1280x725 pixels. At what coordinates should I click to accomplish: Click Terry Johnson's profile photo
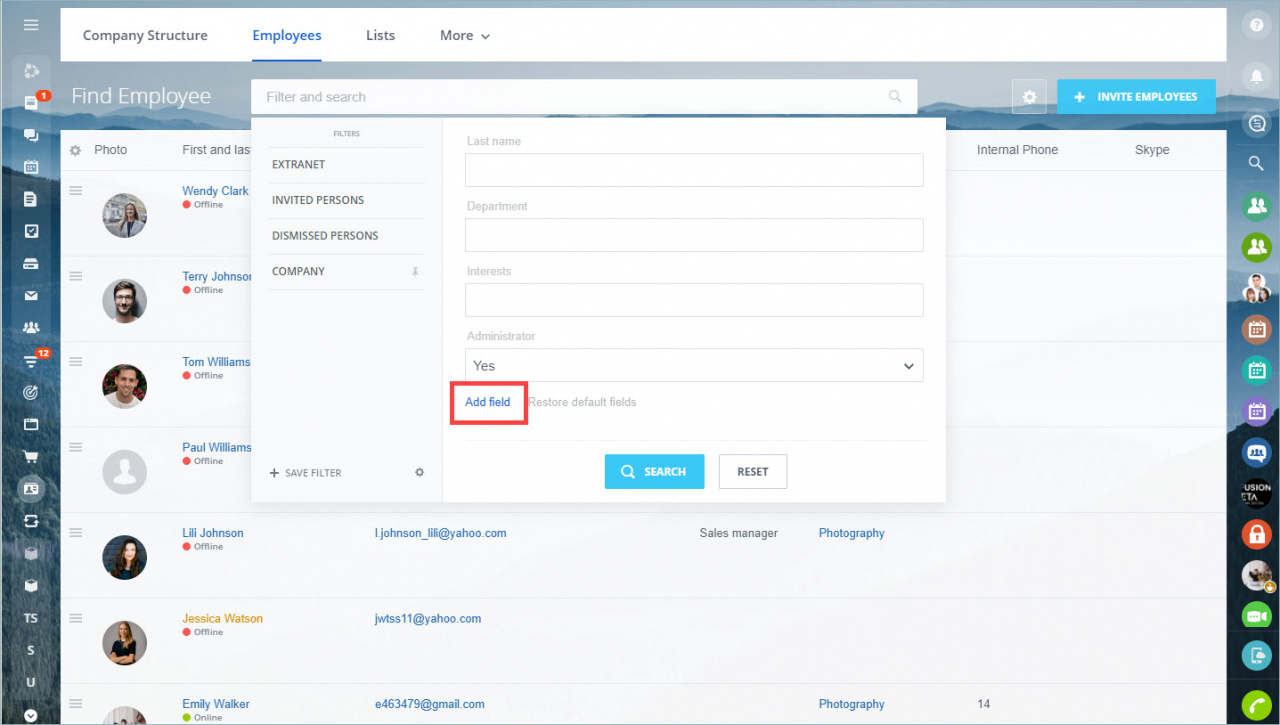(x=125, y=300)
